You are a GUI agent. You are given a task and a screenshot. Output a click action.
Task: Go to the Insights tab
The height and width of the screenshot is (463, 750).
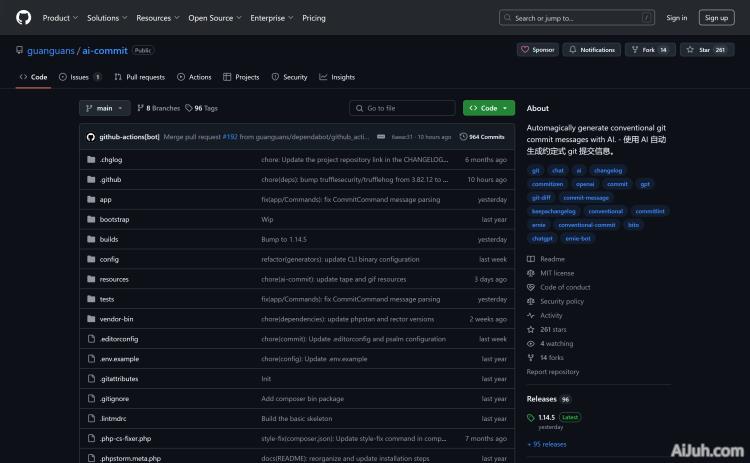(337, 77)
